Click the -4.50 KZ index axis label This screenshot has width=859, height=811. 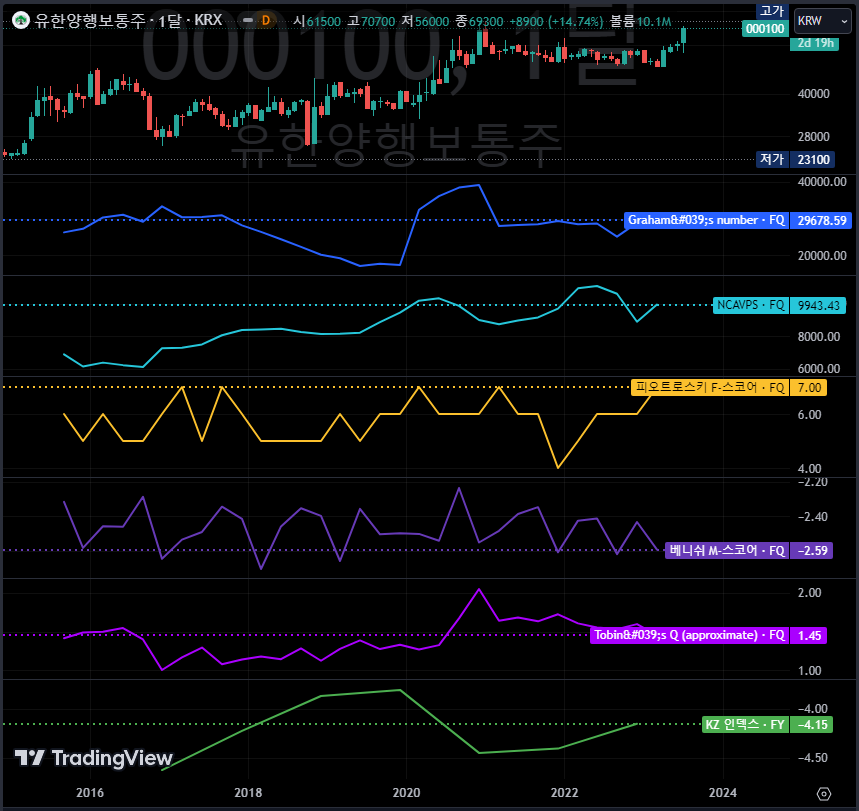(x=812, y=758)
